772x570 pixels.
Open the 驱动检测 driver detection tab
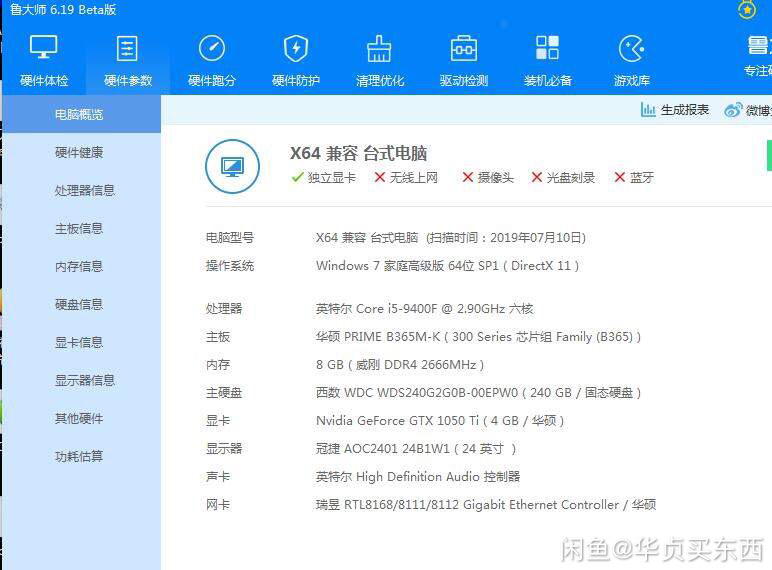pyautogui.click(x=464, y=60)
